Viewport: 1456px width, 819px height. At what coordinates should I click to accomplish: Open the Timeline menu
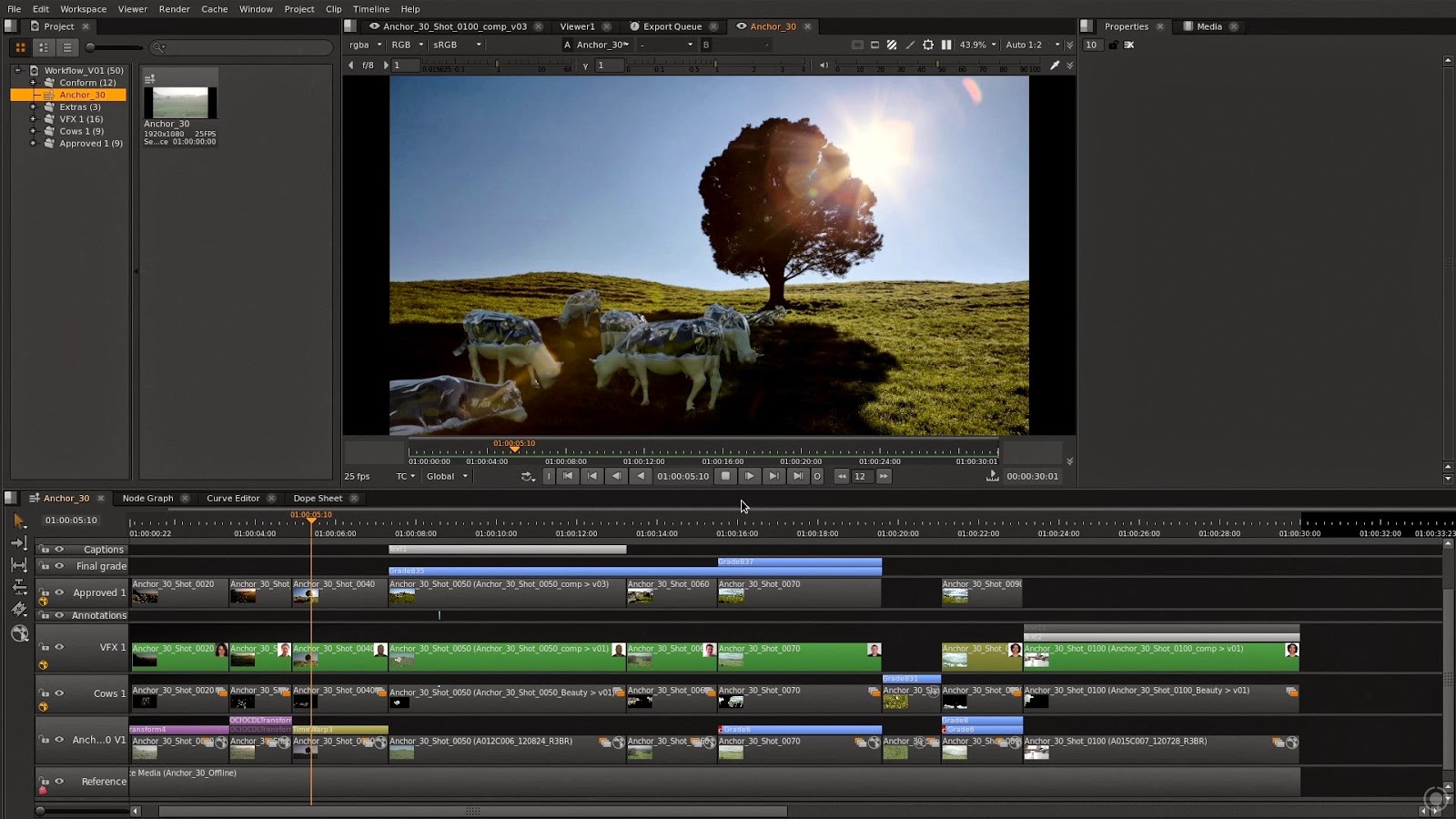pos(370,9)
